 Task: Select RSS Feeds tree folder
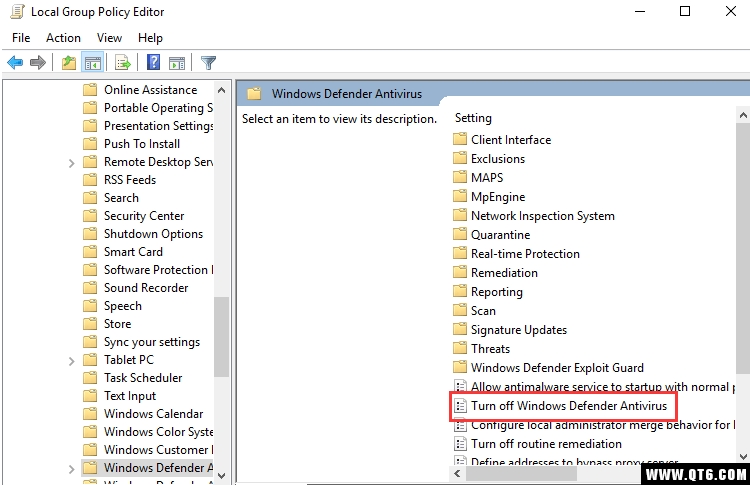tap(120, 180)
